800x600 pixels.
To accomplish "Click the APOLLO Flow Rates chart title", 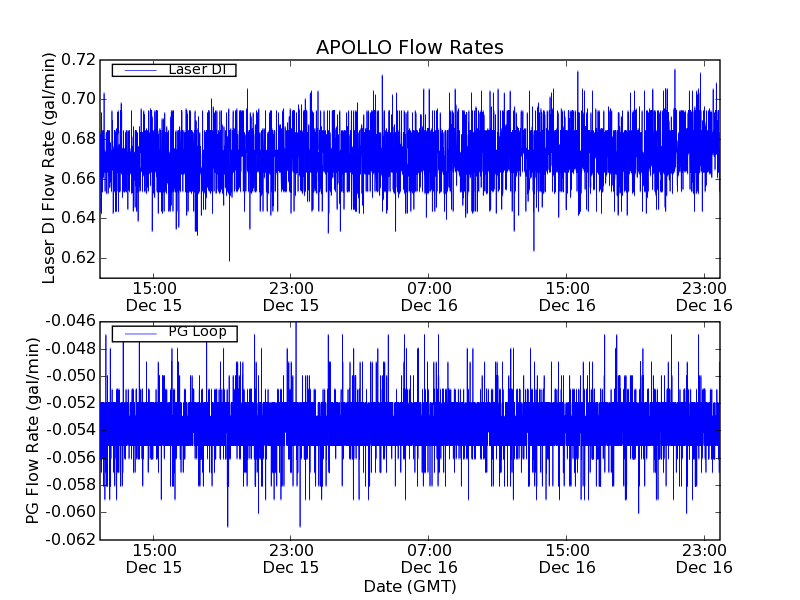I will pos(410,47).
